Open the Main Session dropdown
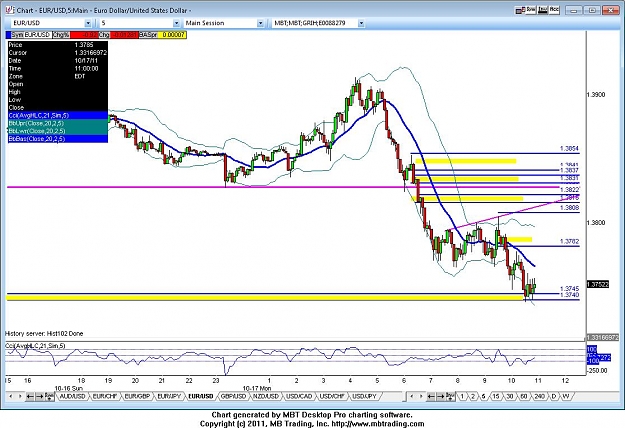This screenshot has width=625, height=428. pos(260,23)
